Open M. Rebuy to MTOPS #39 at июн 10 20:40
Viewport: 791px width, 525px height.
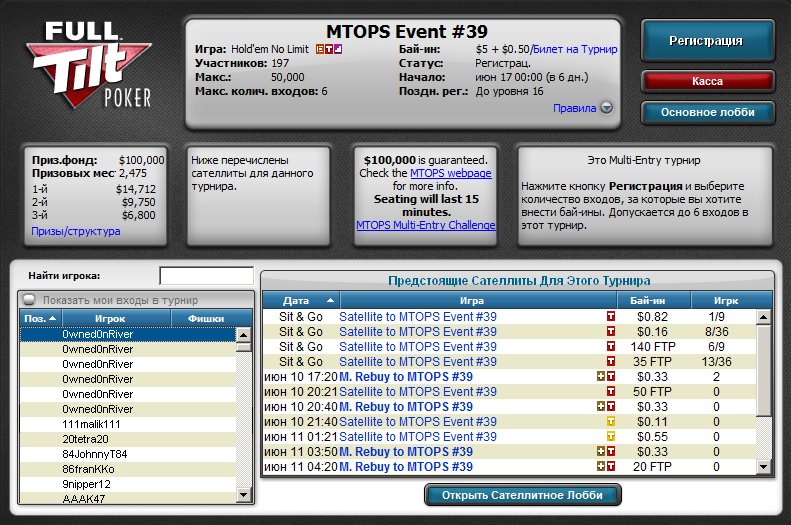406,407
